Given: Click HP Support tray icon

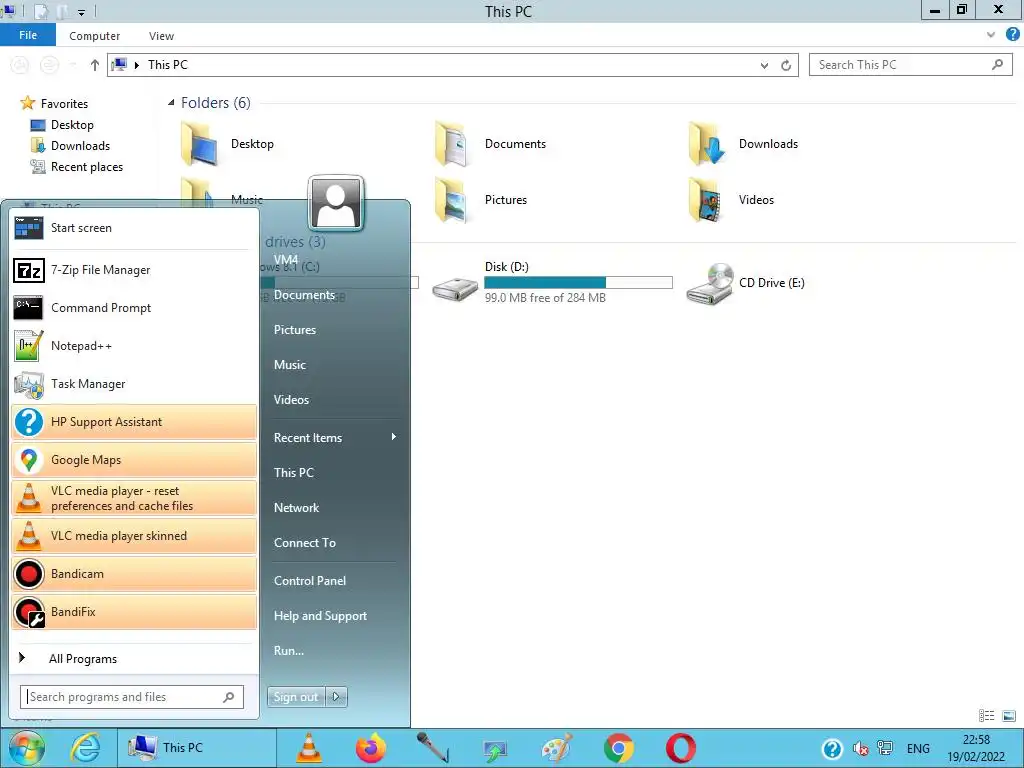Looking at the screenshot, I should pyautogui.click(x=831, y=748).
